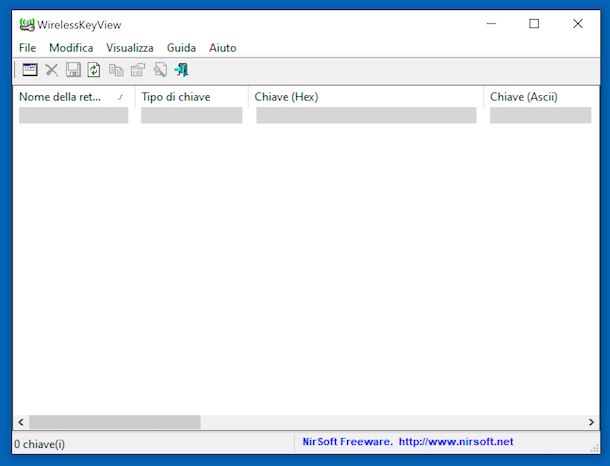Sort by Tipo di chiave column header
The width and height of the screenshot is (610, 466).
(192, 97)
